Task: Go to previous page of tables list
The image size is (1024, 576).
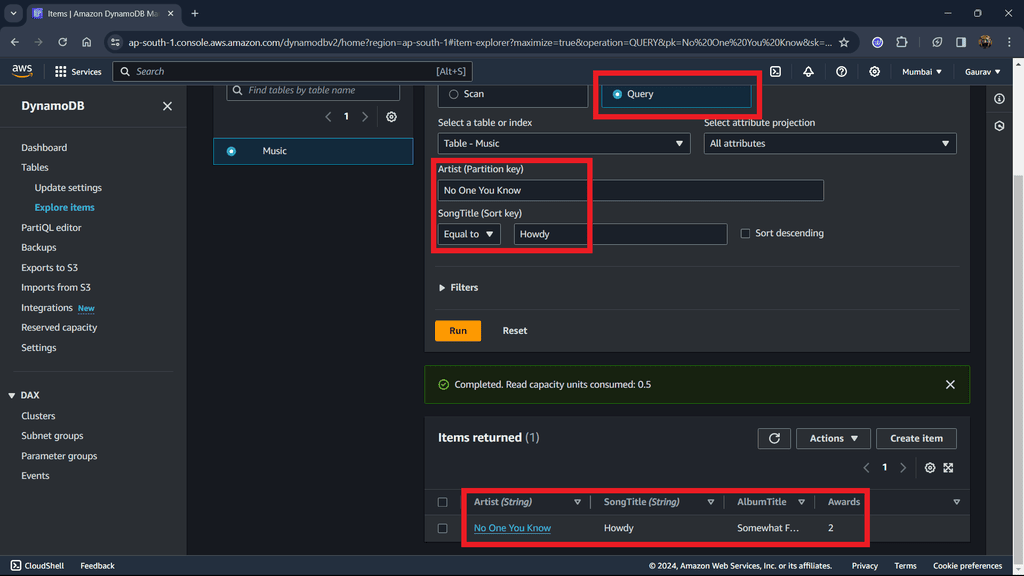Action: [x=328, y=117]
